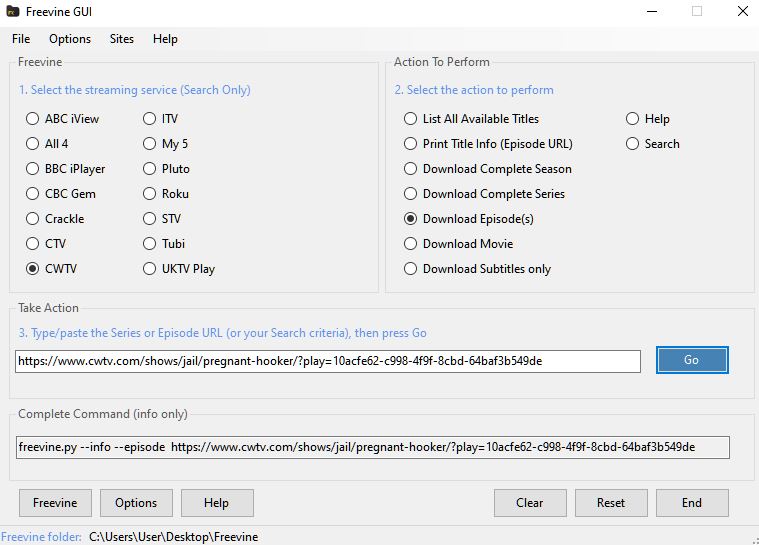Click the bottom Options button

click(136, 503)
